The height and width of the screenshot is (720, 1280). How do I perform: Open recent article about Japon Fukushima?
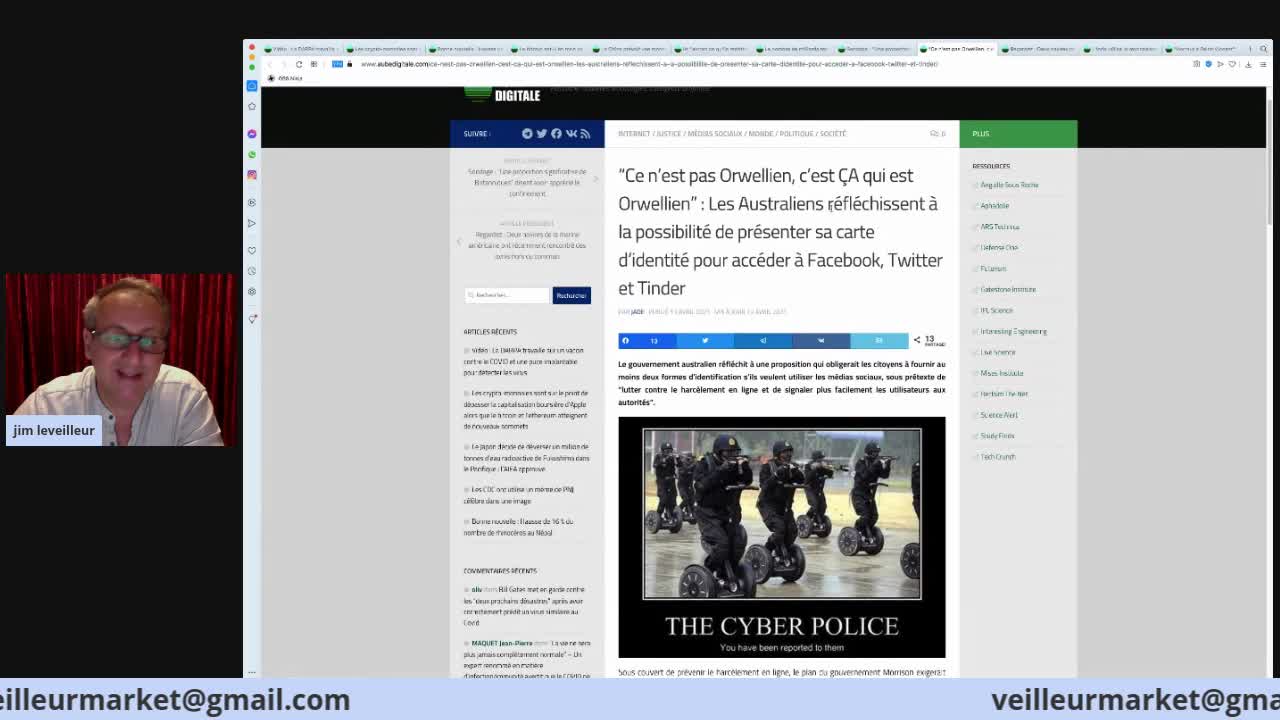point(527,457)
